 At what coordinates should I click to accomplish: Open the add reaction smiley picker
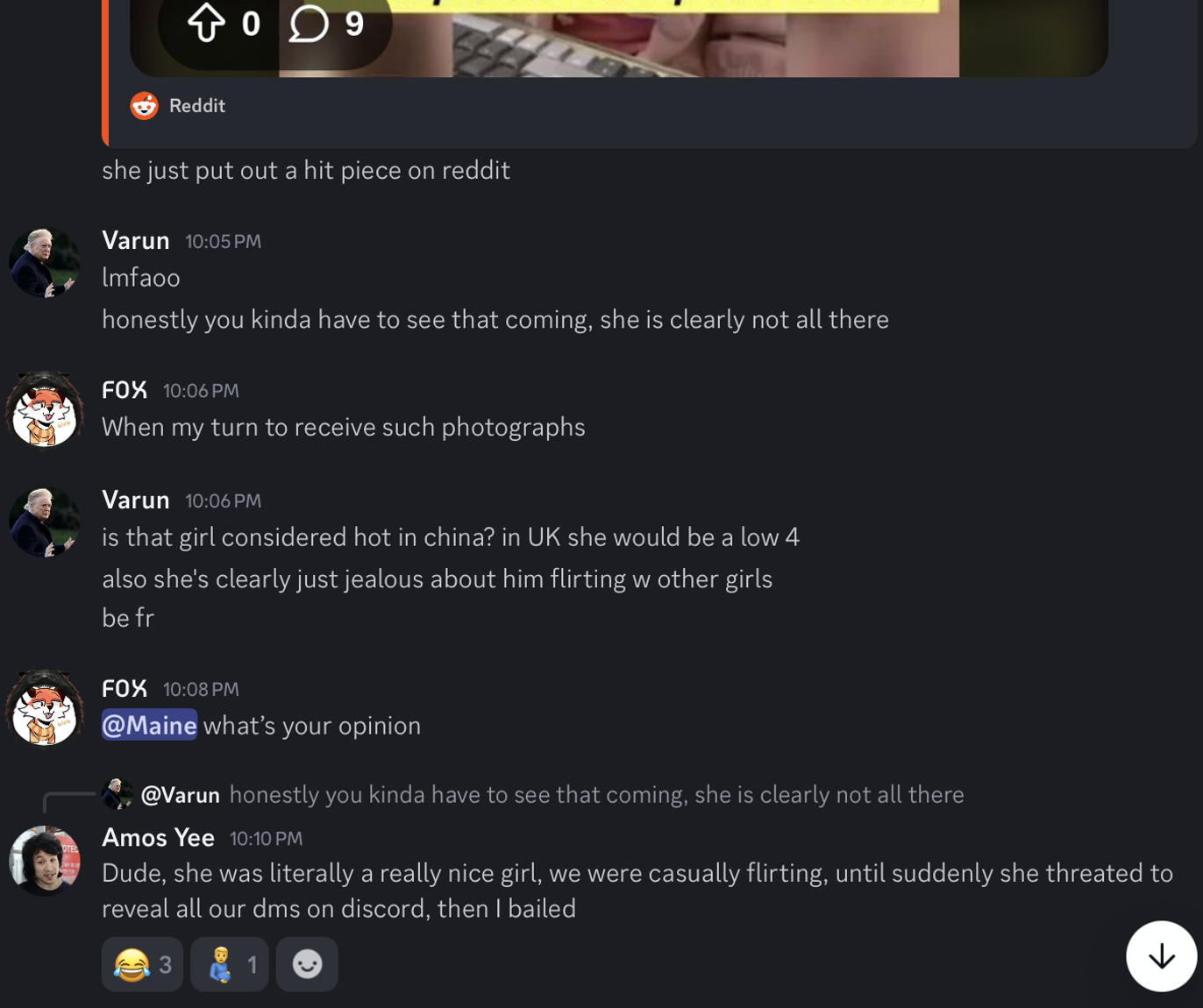(307, 964)
